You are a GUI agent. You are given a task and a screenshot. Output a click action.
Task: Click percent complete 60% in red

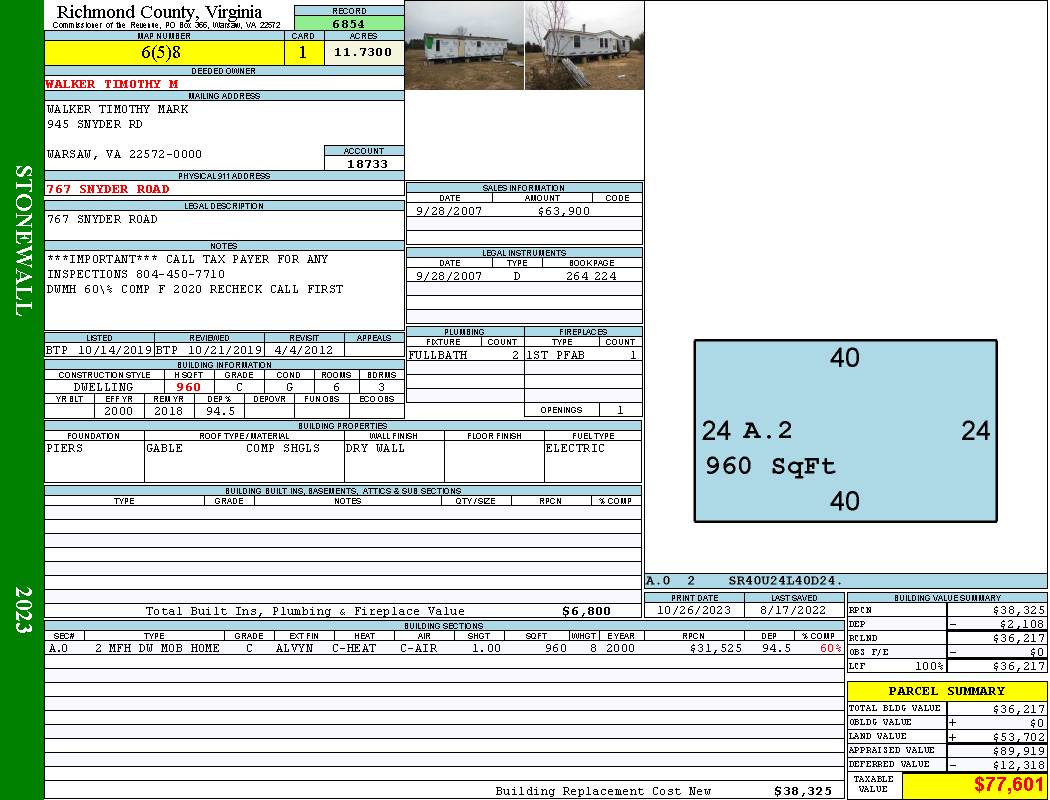830,648
